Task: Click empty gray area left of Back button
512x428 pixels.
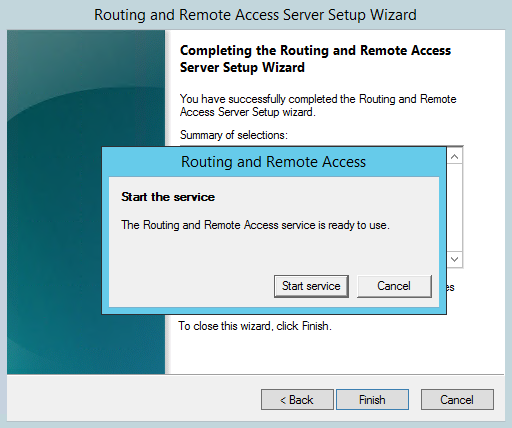Action: 133,399
